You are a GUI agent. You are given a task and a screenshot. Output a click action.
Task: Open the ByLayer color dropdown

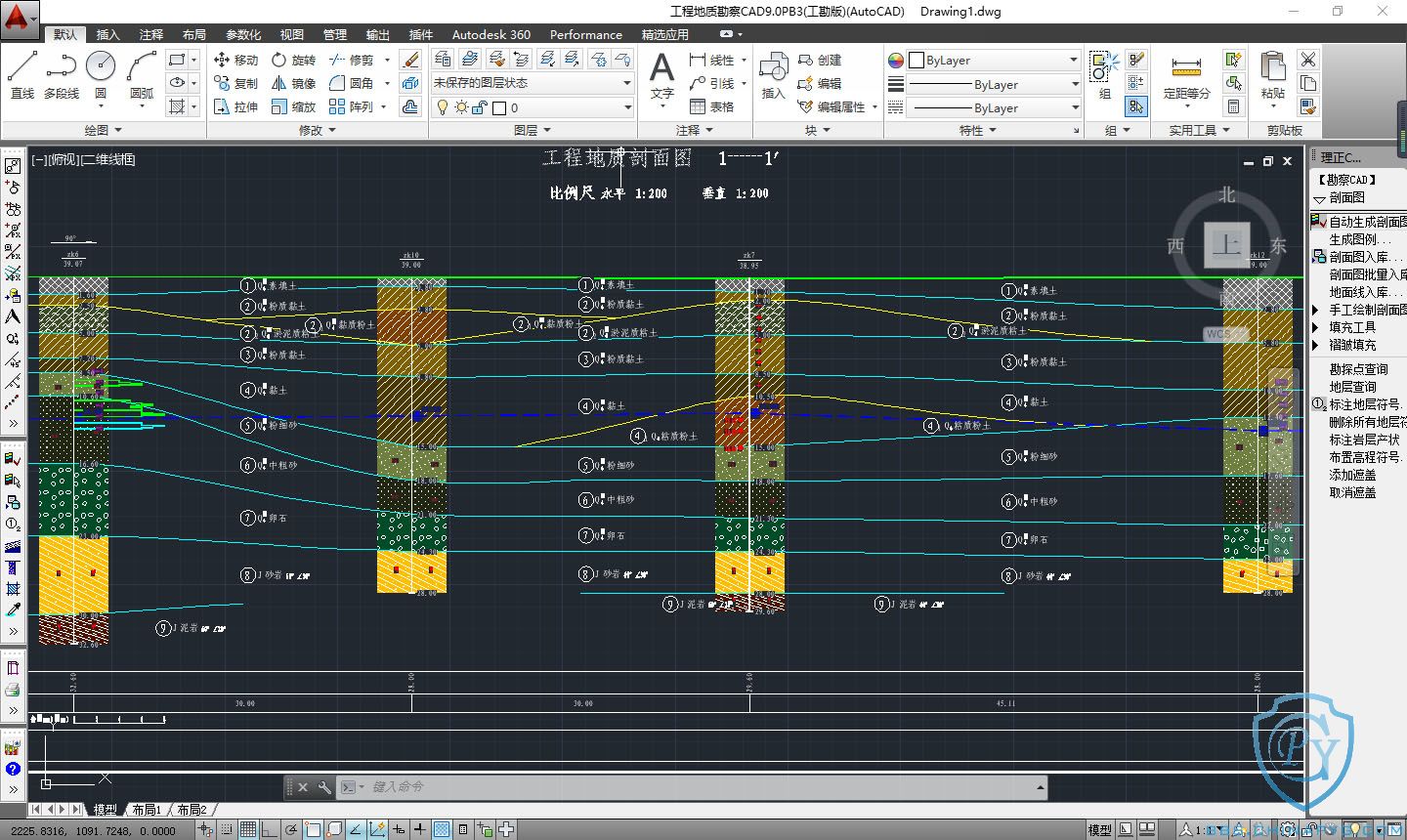[x=994, y=60]
